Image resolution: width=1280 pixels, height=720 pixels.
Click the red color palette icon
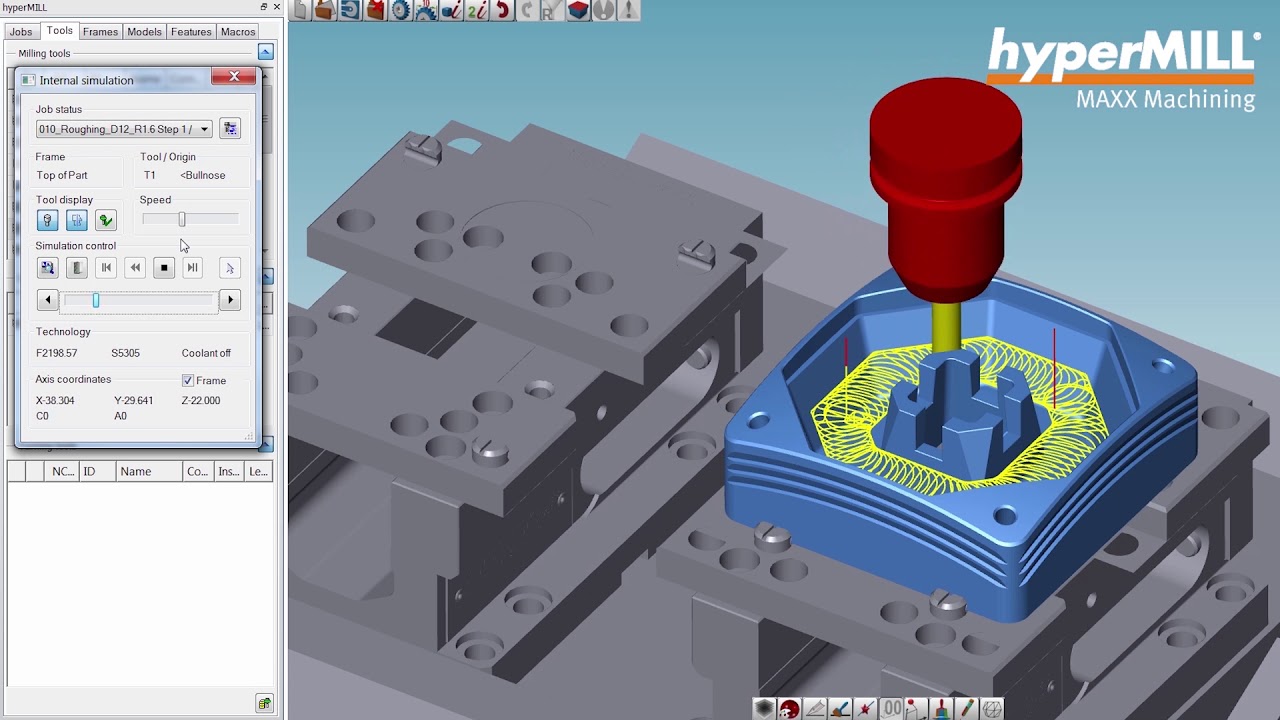click(x=790, y=709)
